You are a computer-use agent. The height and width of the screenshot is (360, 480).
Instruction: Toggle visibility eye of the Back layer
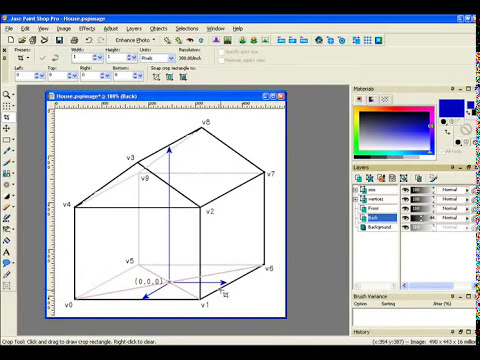click(x=405, y=218)
